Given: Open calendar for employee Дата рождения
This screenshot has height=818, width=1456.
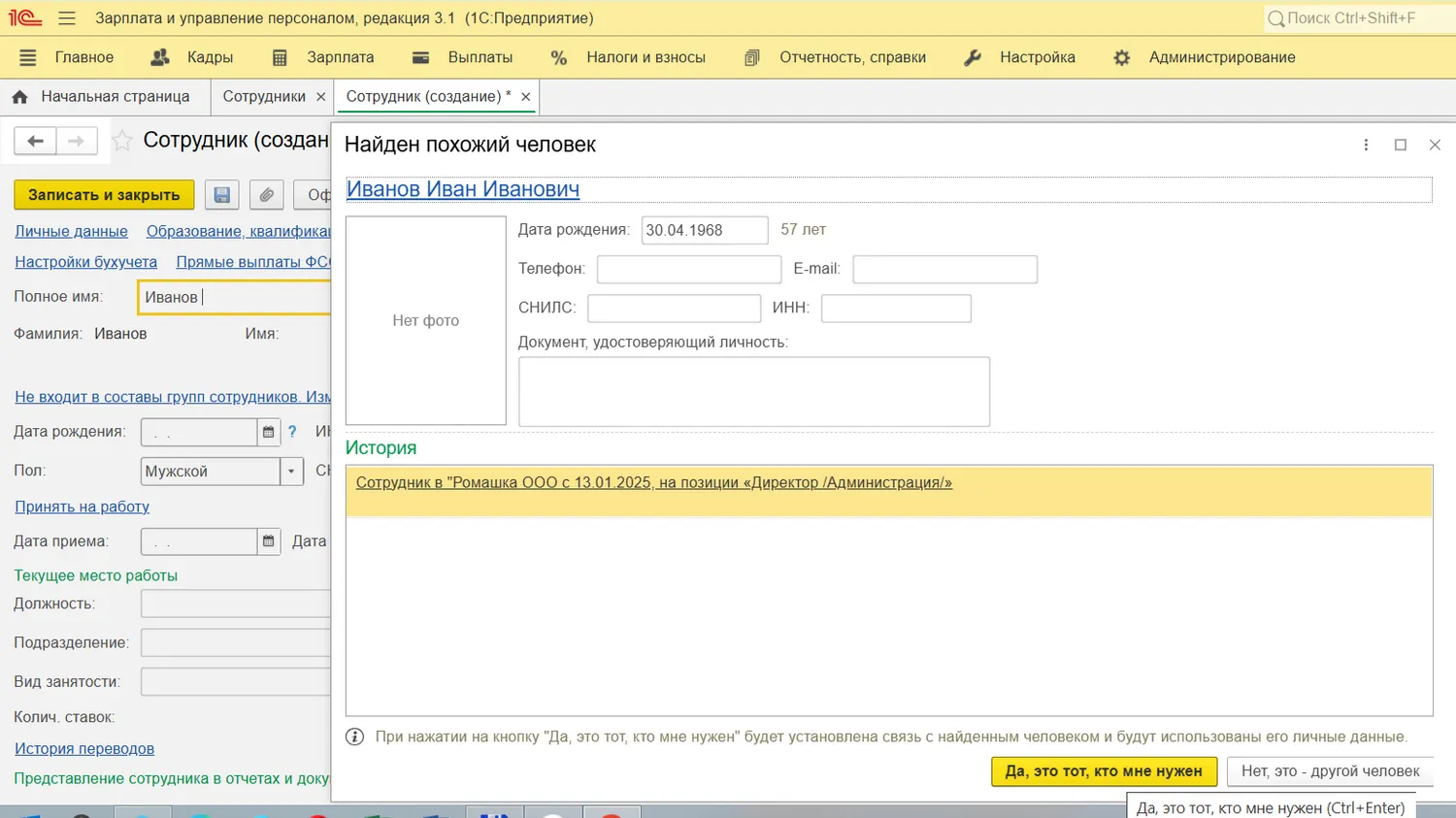Looking at the screenshot, I should (269, 432).
